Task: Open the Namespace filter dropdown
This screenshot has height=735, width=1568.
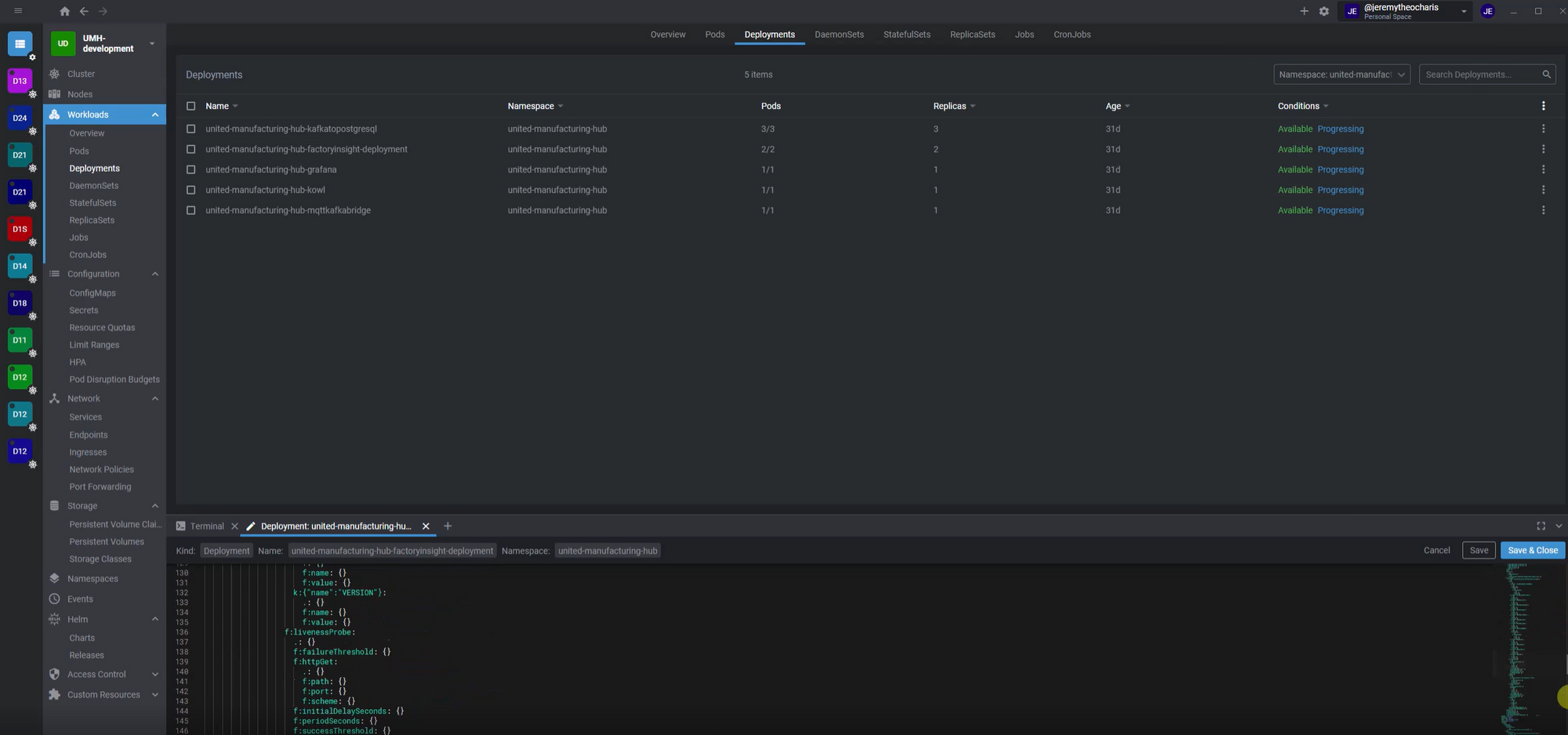Action: coord(1341,75)
